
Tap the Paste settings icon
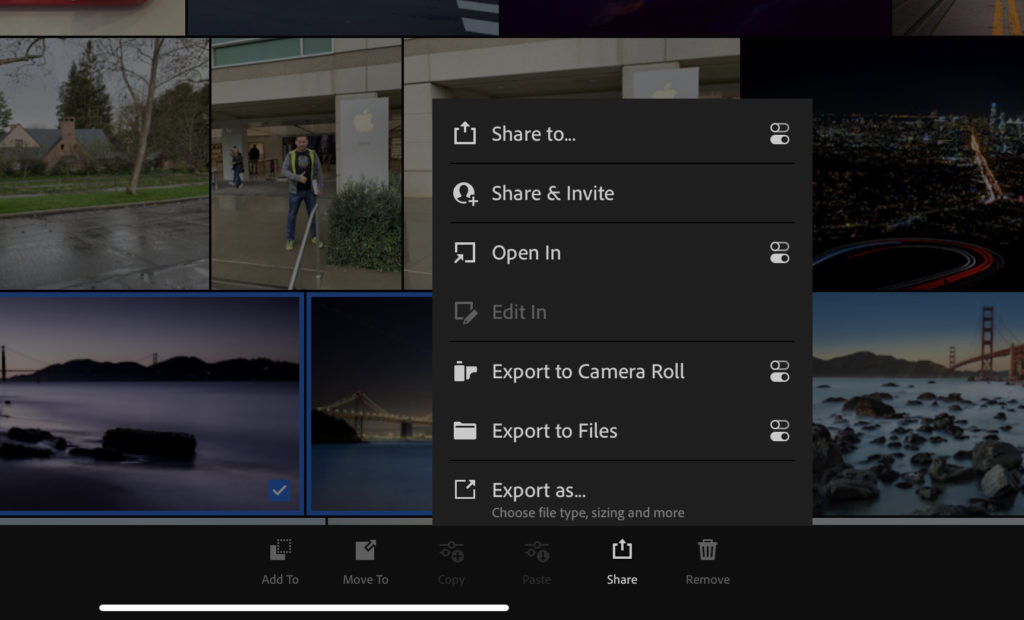point(537,551)
